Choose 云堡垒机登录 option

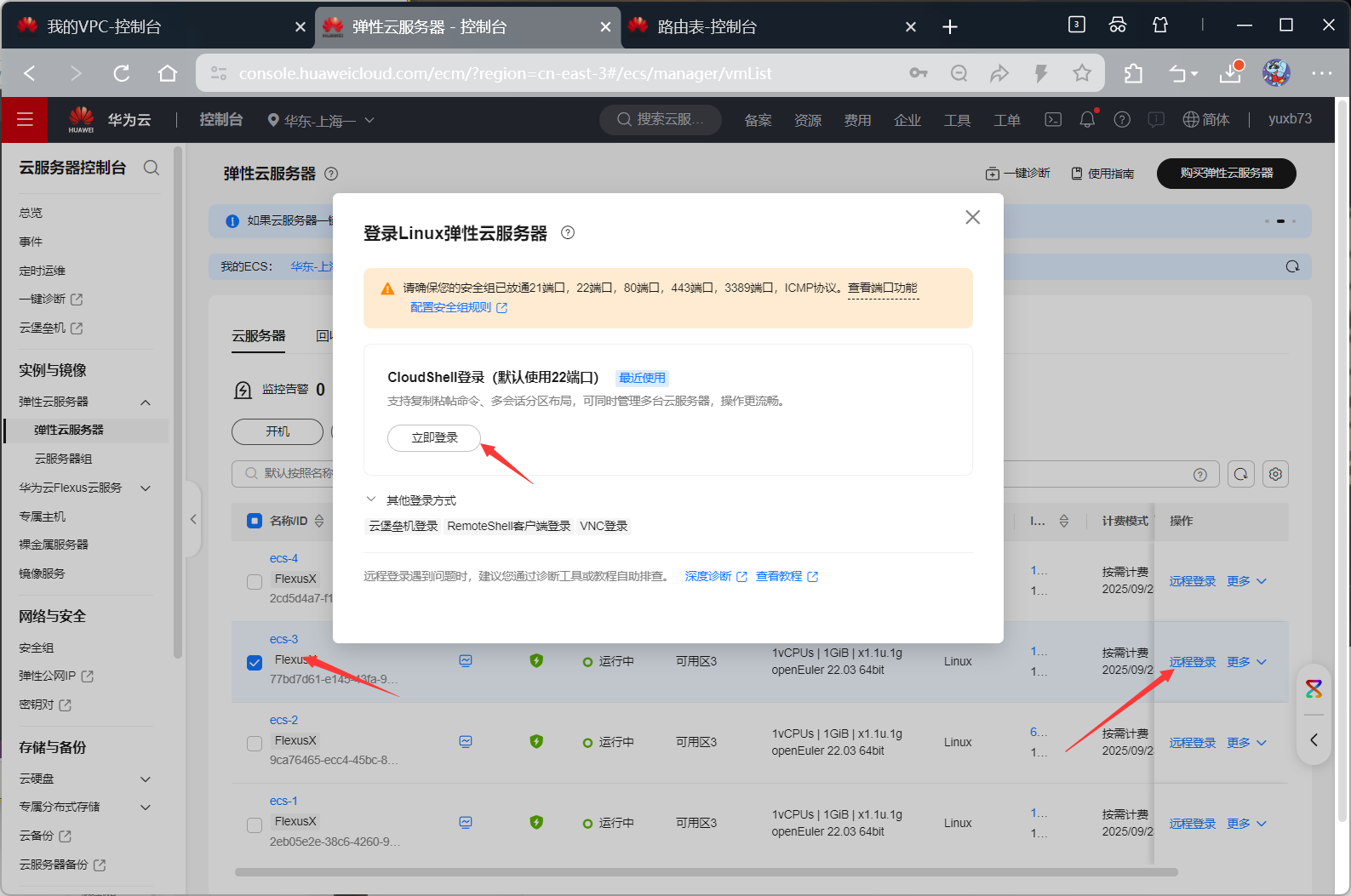[404, 526]
